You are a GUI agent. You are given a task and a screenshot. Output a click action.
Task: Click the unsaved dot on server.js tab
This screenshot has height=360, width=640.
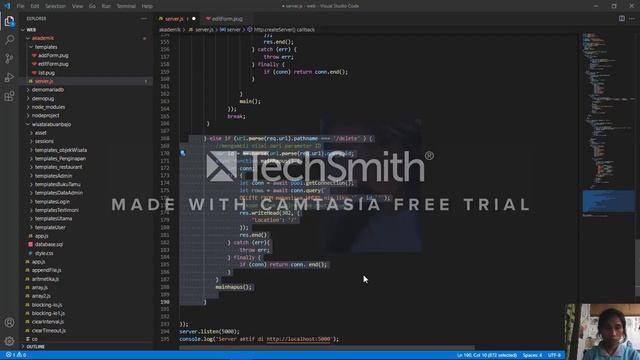[194, 19]
